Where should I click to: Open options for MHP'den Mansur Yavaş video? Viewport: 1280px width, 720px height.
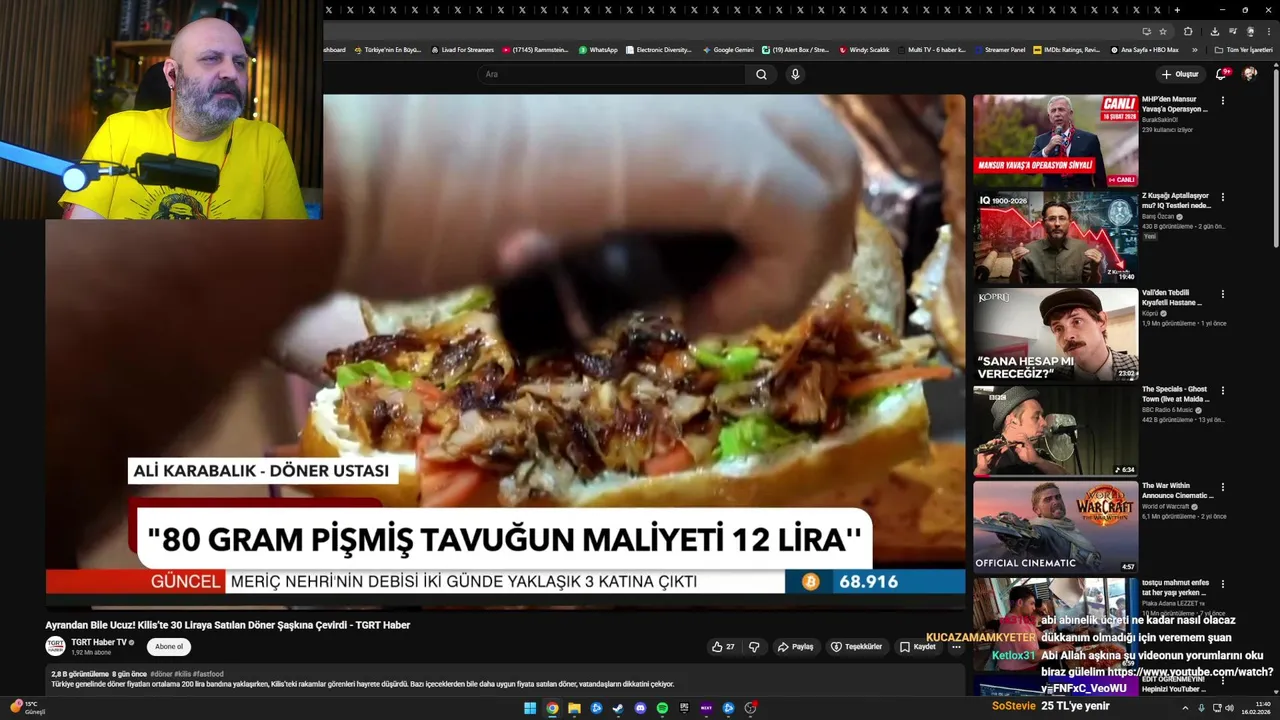1222,101
